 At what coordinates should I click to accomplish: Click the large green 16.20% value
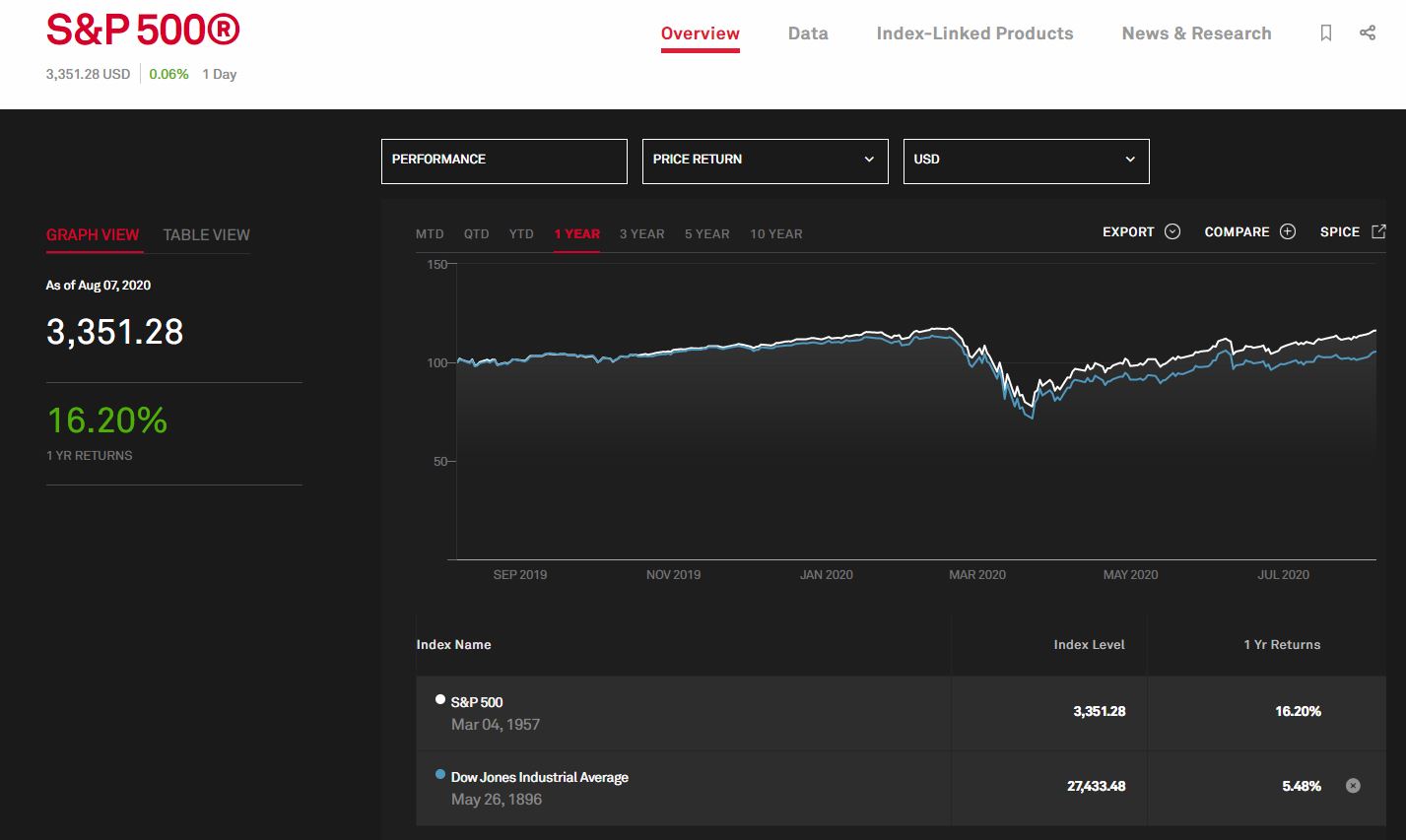[x=107, y=420]
